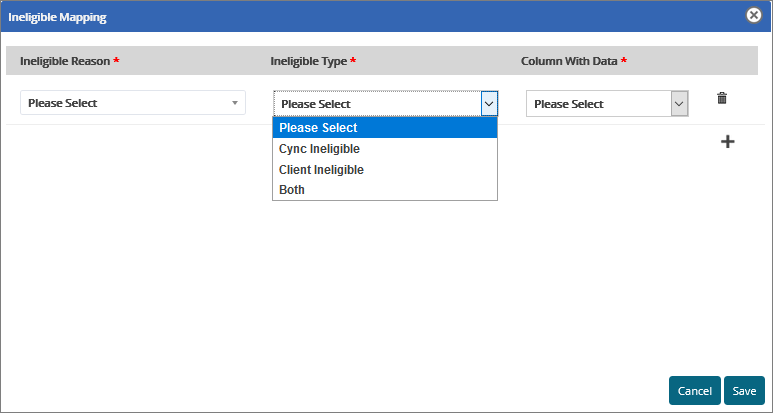Click the small arrow in the Ineligible Reason field
The width and height of the screenshot is (773, 413).
(235, 103)
